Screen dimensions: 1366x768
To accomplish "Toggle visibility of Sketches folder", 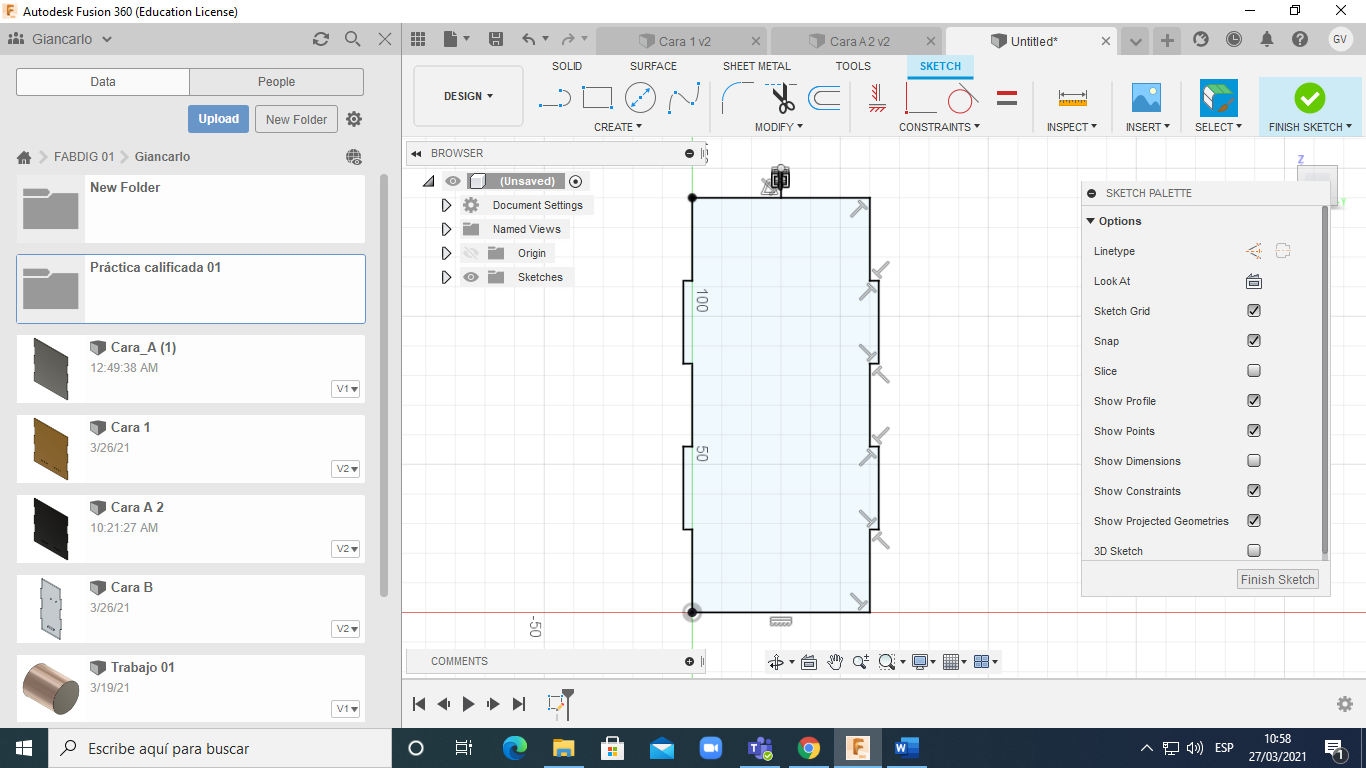I will (471, 277).
